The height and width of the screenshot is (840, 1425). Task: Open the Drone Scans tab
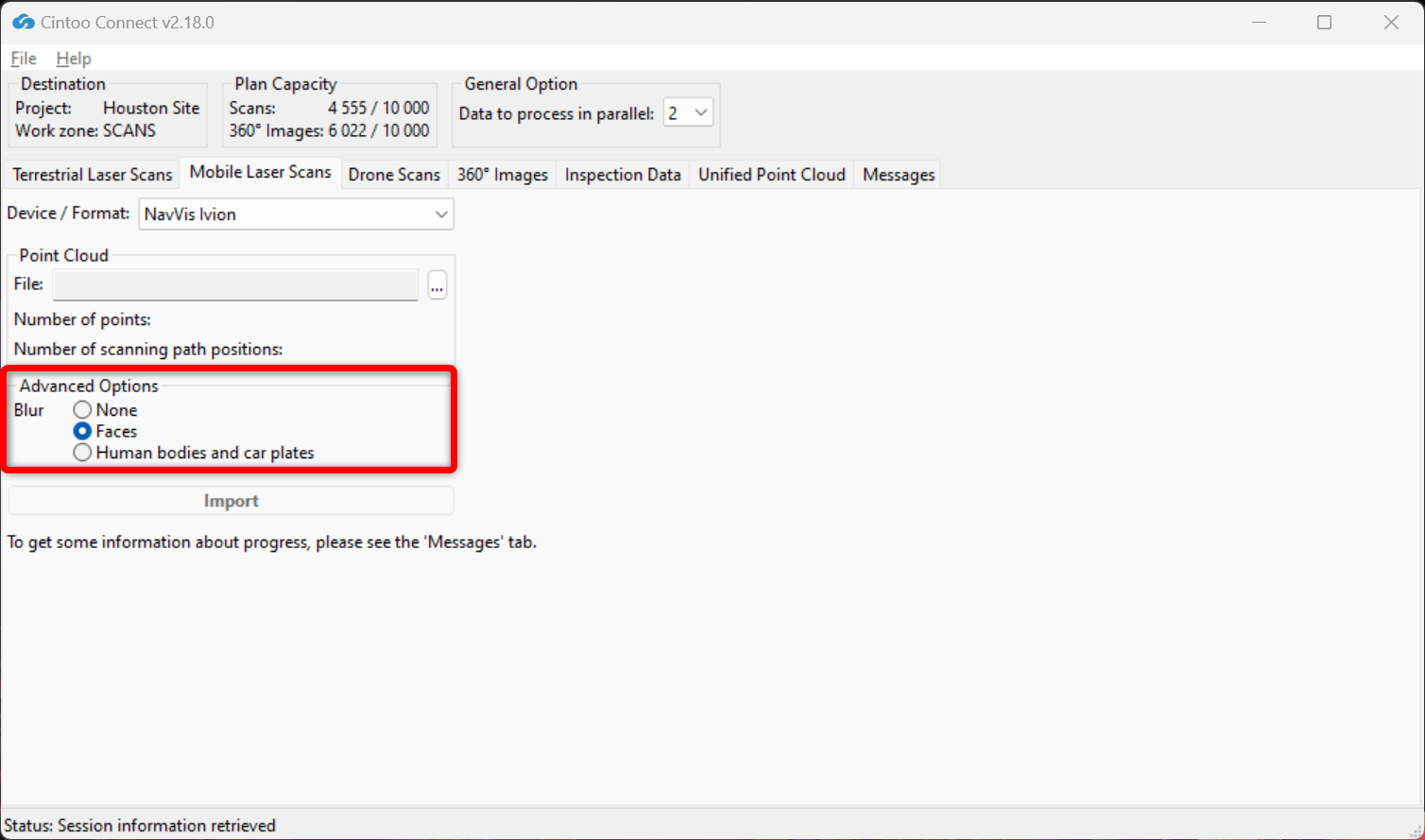point(394,175)
